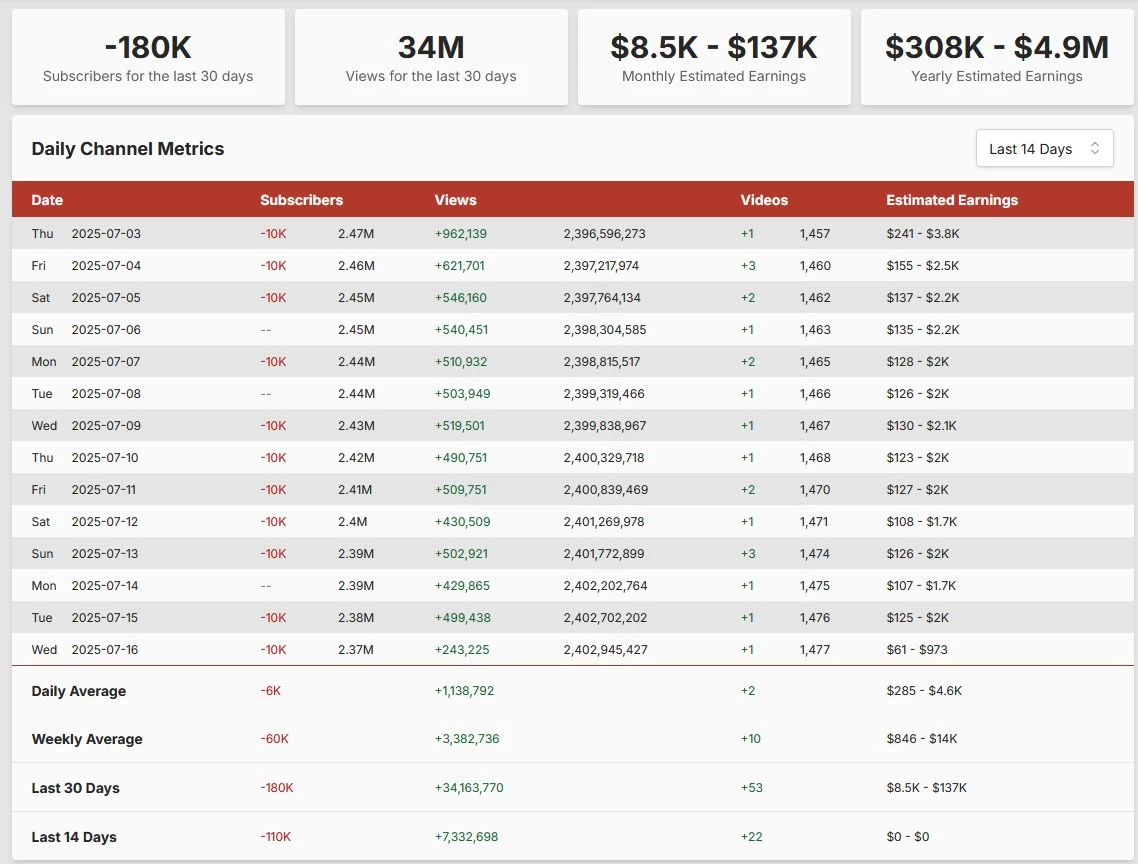Click the Weekly Average row label
The image size is (1138, 864).
coord(87,739)
